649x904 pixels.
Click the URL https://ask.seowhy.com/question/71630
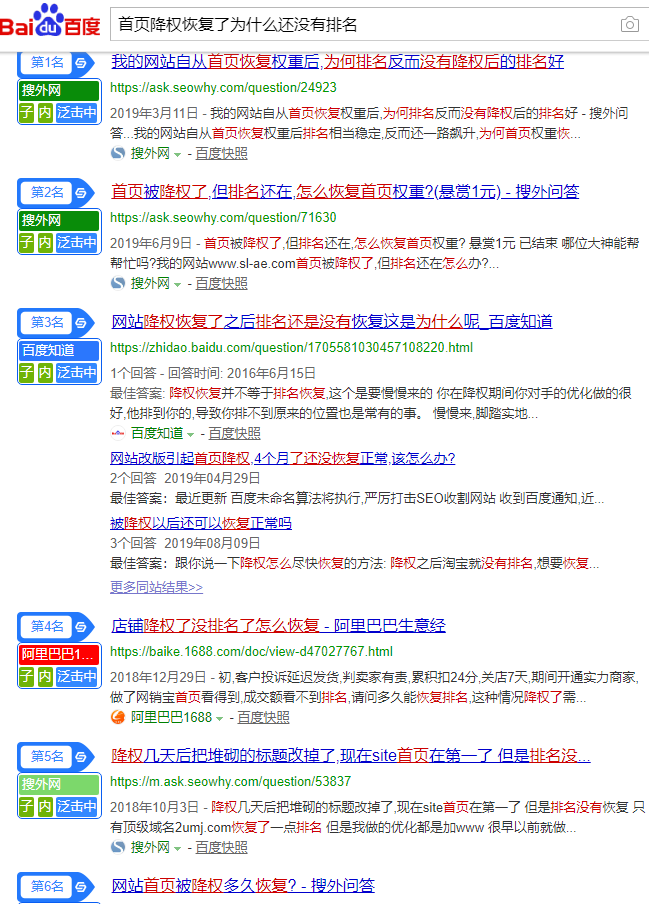click(x=223, y=217)
